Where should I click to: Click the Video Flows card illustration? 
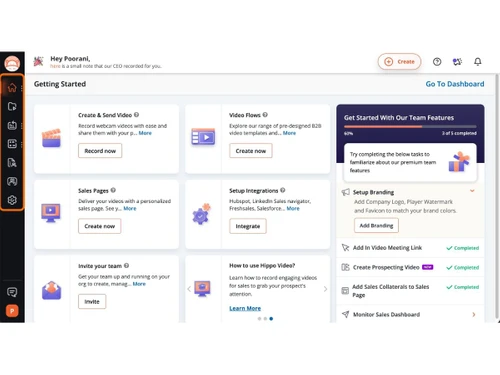coord(203,137)
